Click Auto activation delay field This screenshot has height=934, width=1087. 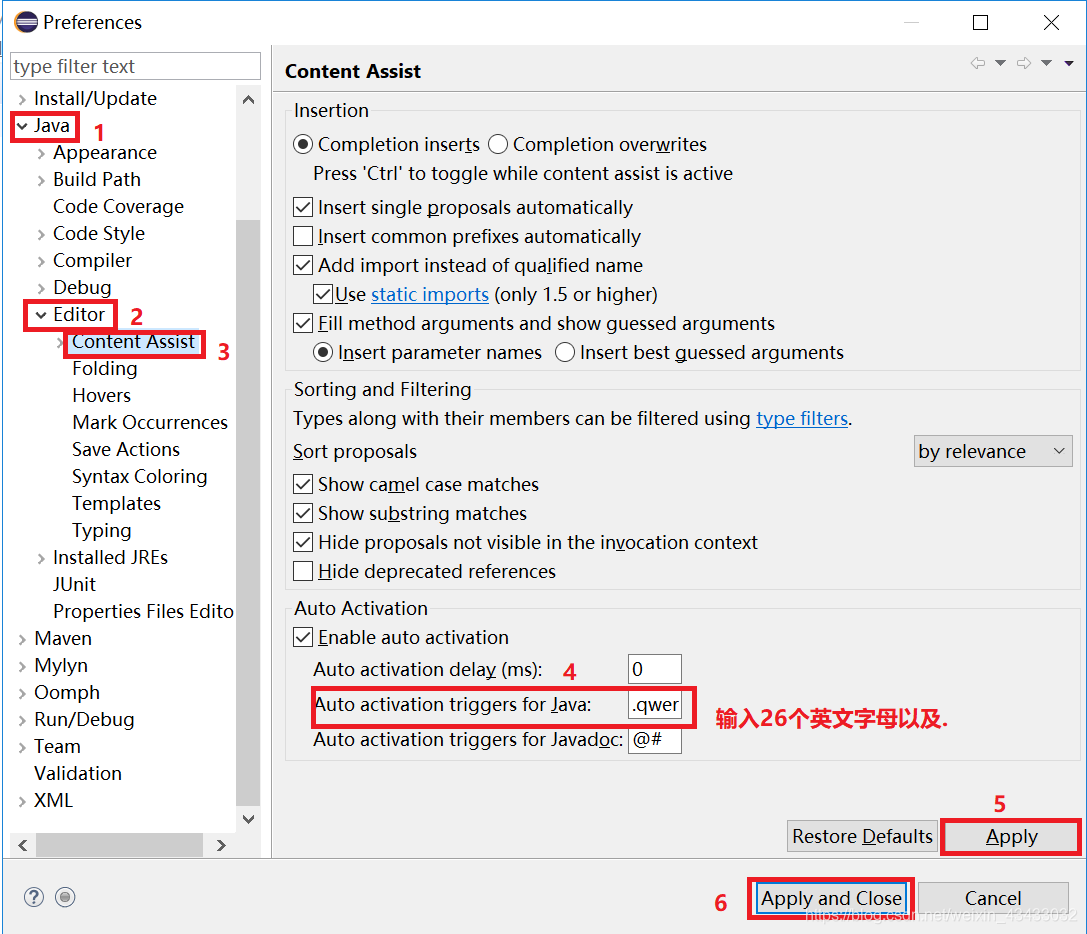coord(654,669)
